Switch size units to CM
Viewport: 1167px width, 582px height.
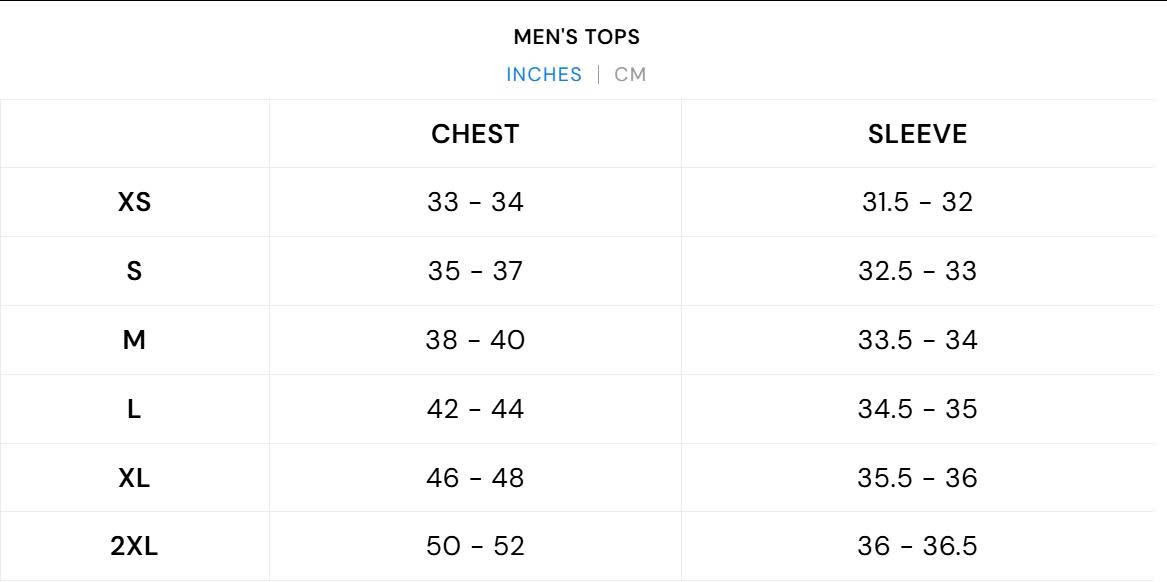coord(630,75)
